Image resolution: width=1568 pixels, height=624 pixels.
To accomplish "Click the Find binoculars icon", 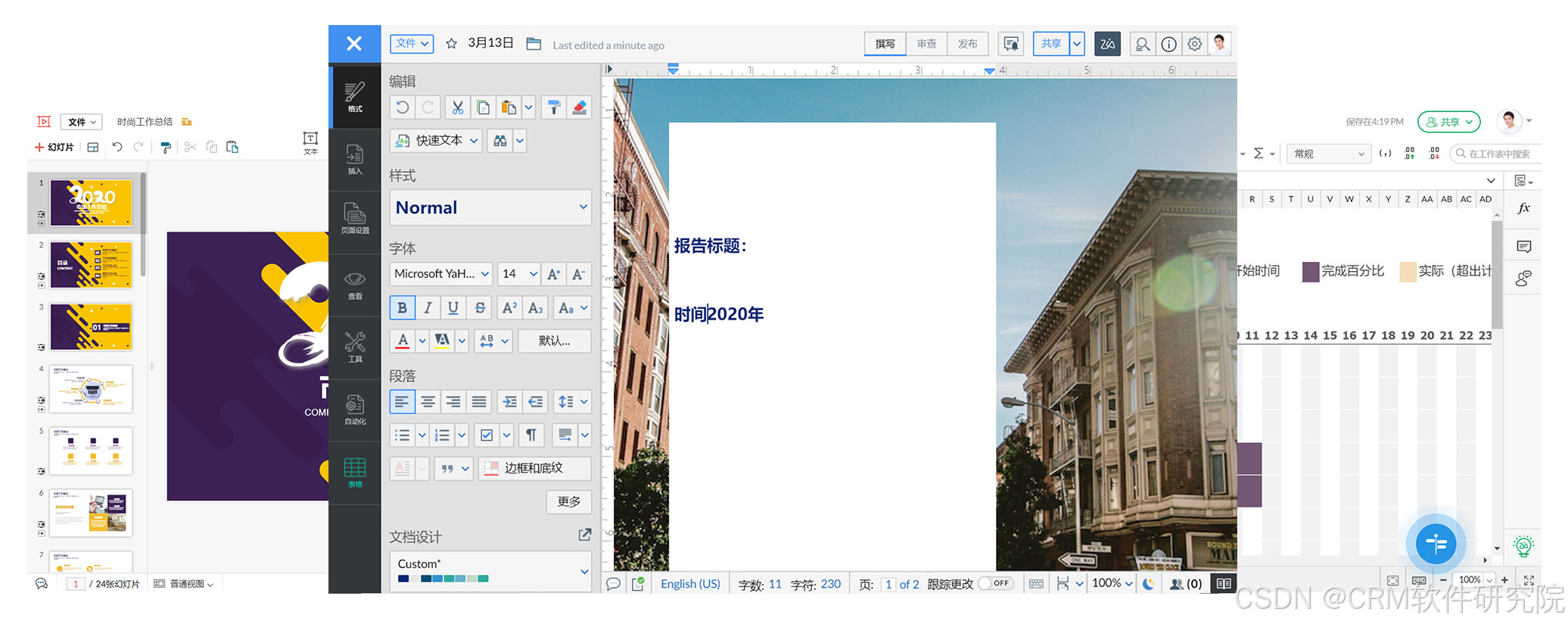I will (x=500, y=141).
